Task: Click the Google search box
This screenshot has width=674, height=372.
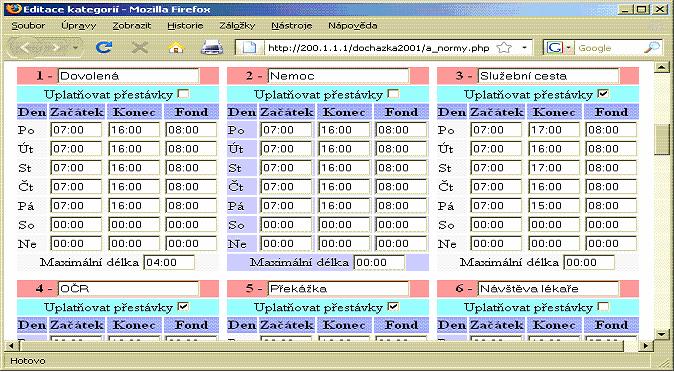Action: pyautogui.click(x=609, y=48)
